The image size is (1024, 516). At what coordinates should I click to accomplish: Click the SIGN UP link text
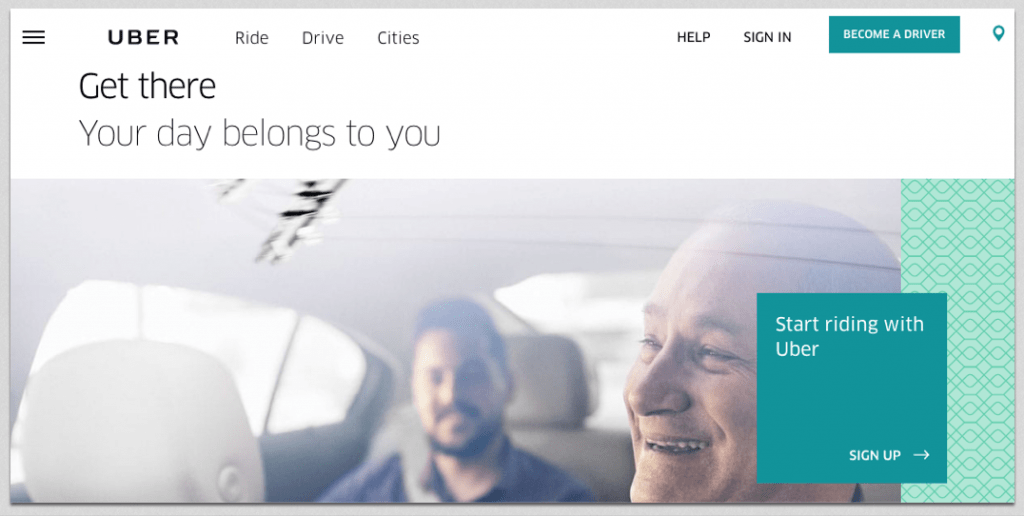[874, 455]
